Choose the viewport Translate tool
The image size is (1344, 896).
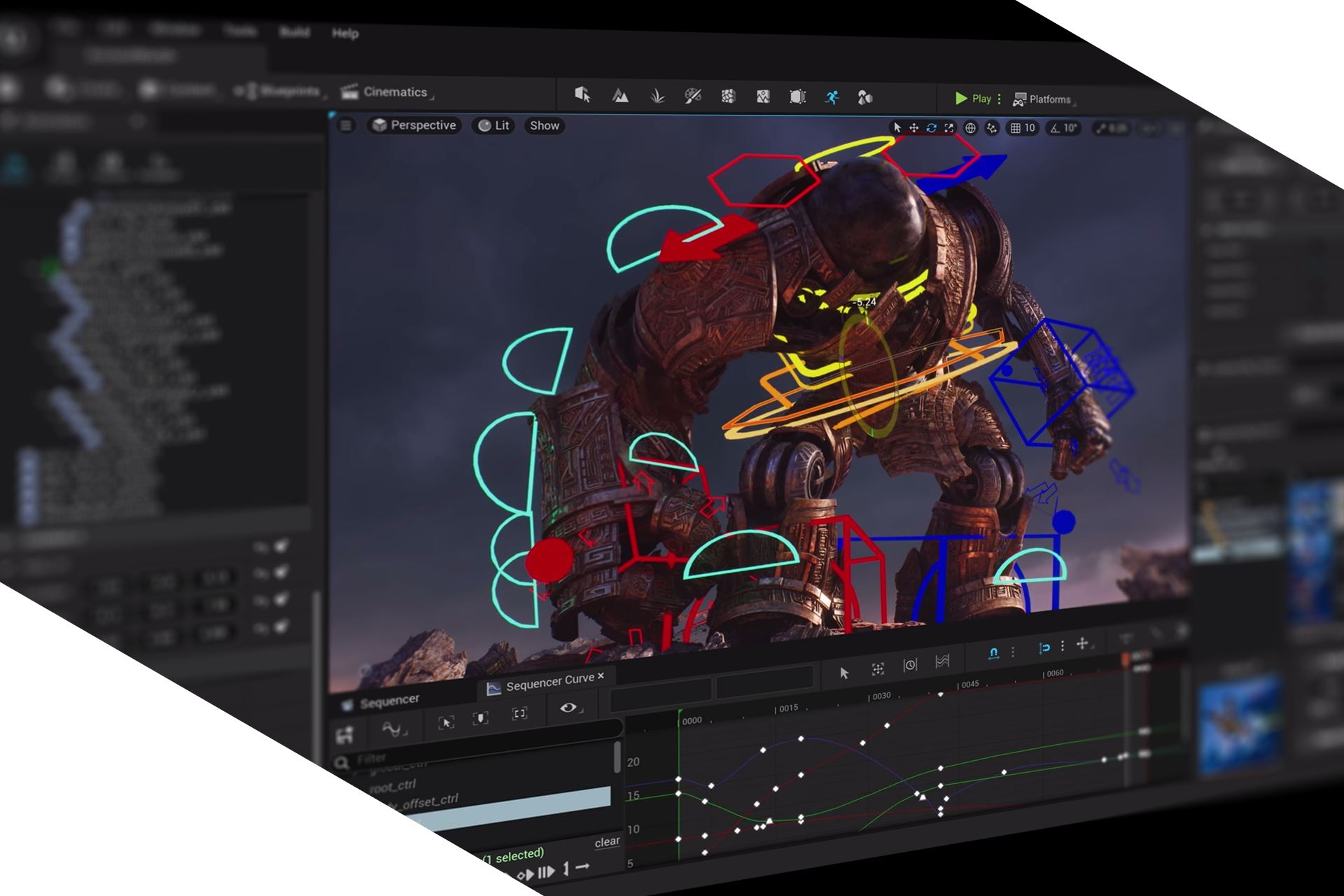(913, 127)
